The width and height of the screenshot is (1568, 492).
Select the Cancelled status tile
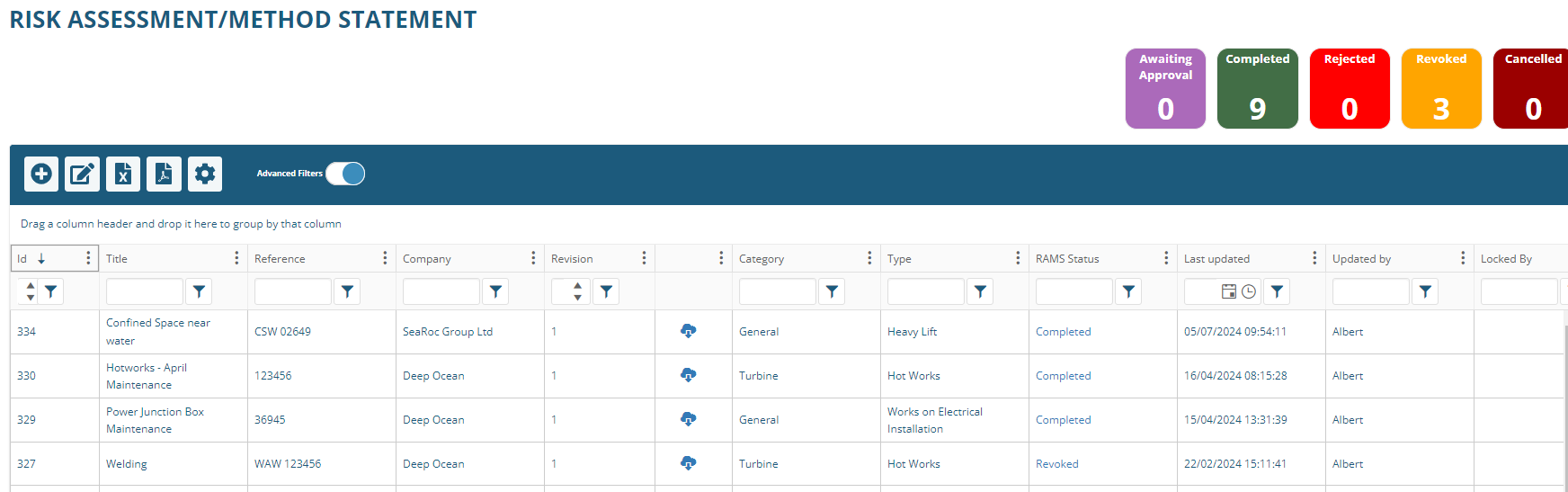(1531, 88)
